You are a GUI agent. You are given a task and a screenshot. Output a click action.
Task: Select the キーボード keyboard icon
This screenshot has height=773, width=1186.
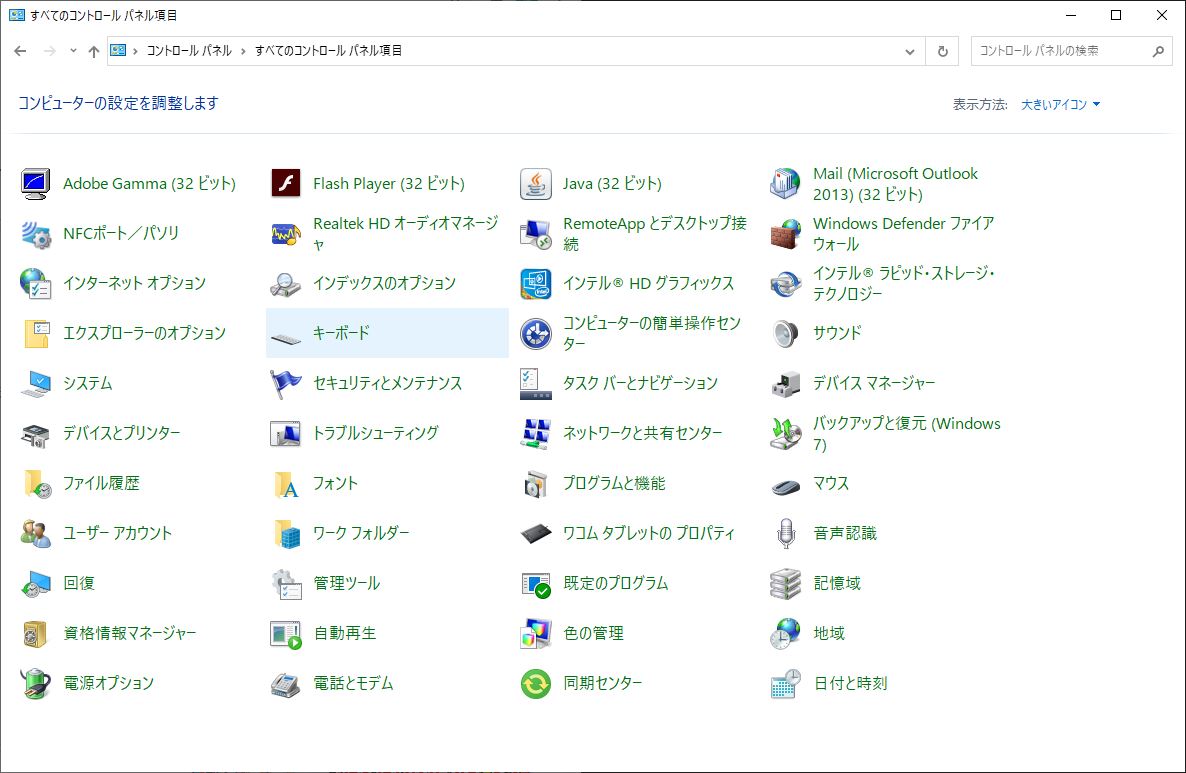point(286,338)
